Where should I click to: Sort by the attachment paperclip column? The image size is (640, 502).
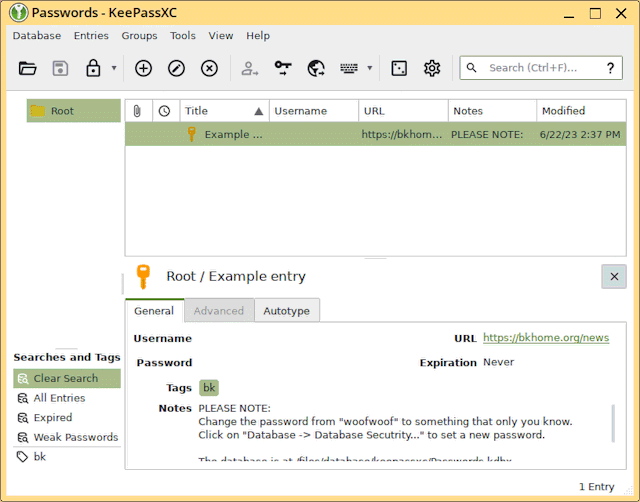click(139, 111)
